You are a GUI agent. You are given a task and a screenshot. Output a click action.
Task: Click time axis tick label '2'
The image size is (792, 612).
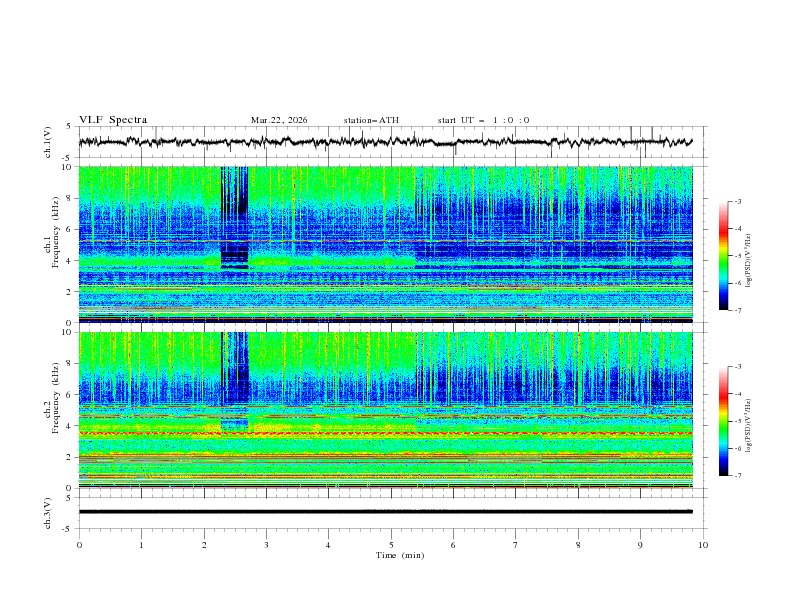point(204,545)
